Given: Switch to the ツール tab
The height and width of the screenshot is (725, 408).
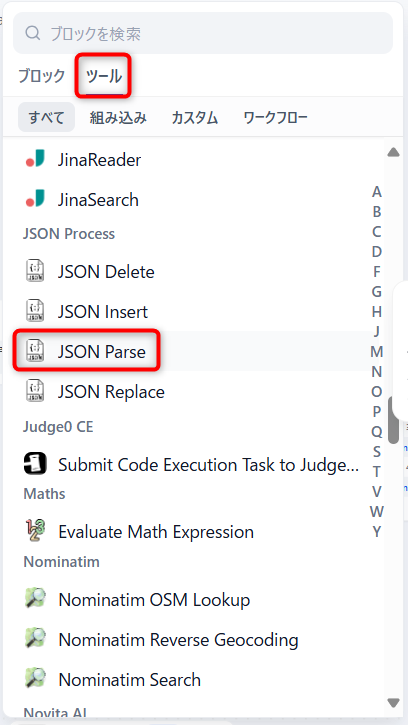Looking at the screenshot, I should [x=104, y=76].
